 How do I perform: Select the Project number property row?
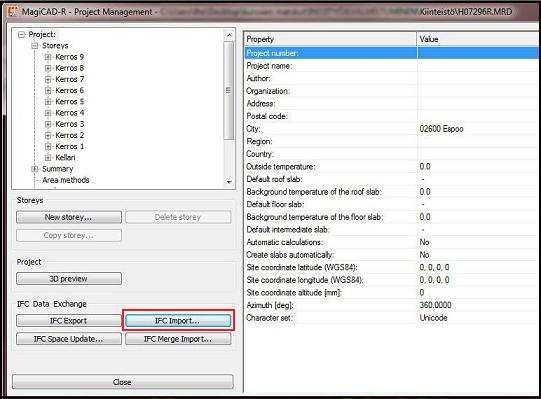391,53
